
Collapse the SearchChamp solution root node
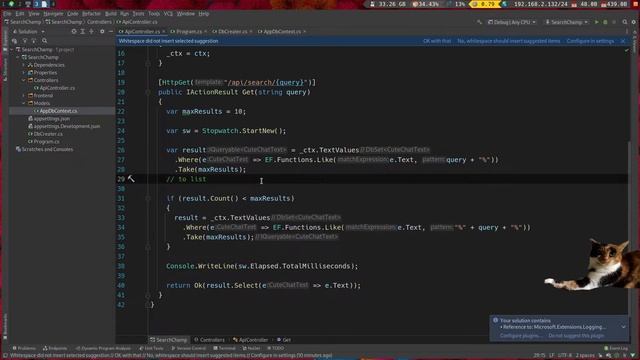click(12, 49)
